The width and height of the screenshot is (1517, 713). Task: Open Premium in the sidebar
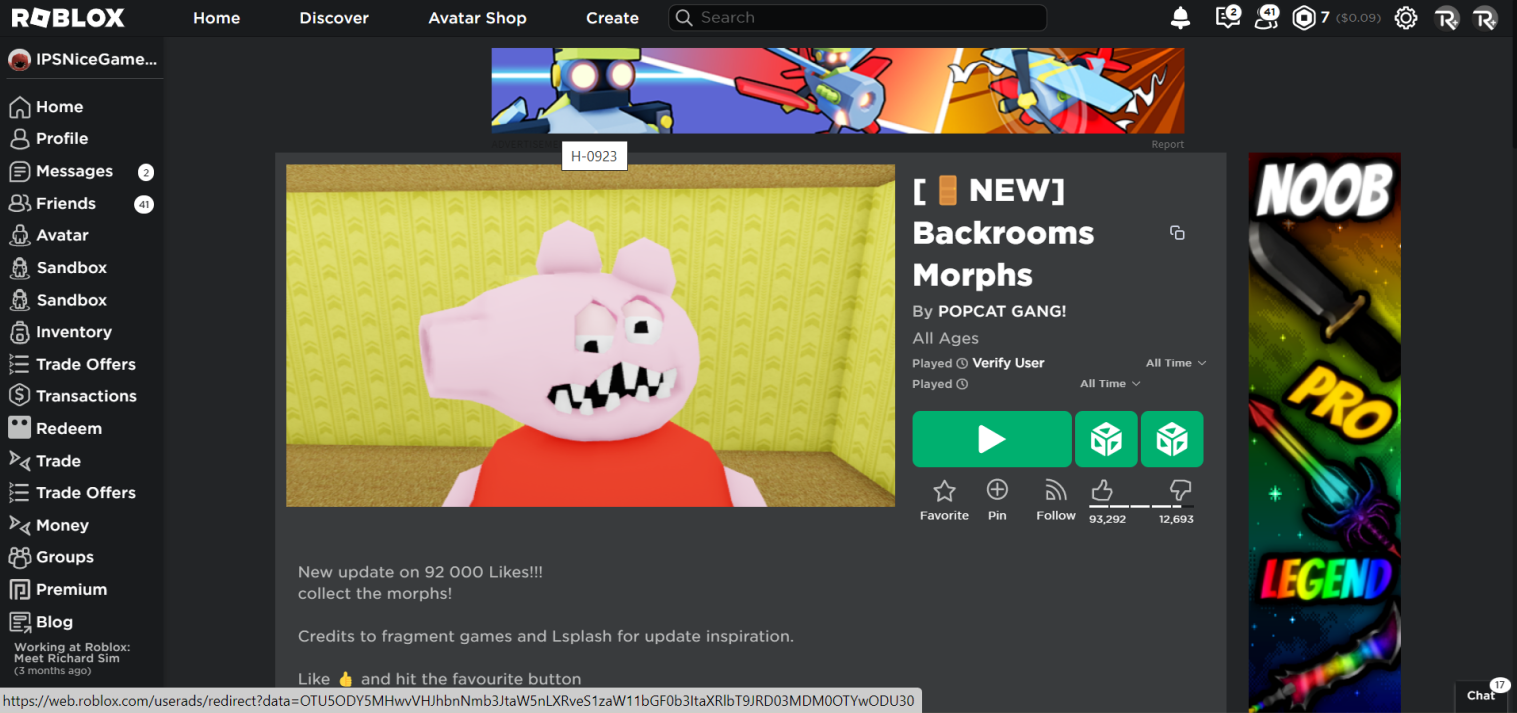(71, 589)
